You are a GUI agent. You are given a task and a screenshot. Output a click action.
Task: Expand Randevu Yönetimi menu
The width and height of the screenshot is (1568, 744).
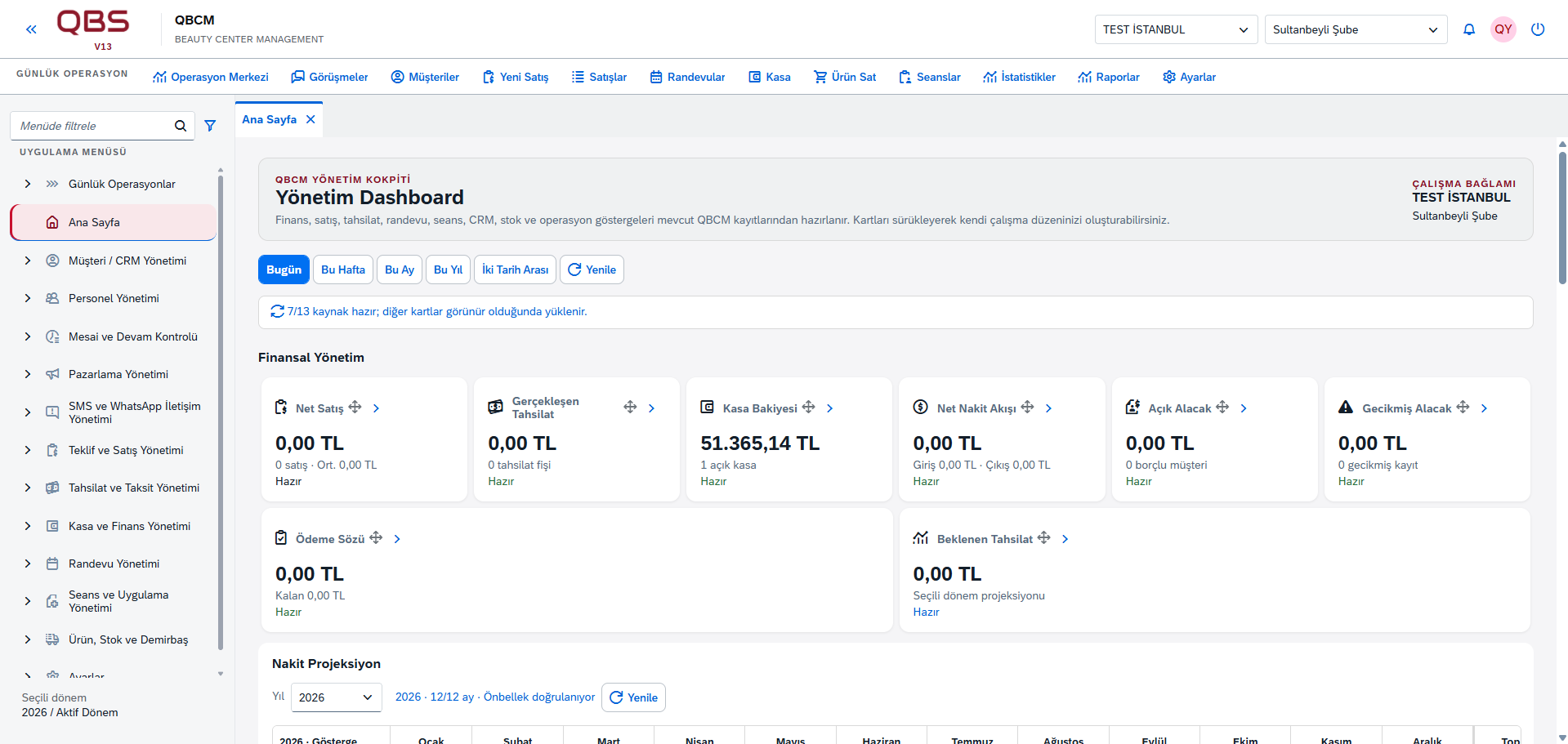tap(28, 564)
